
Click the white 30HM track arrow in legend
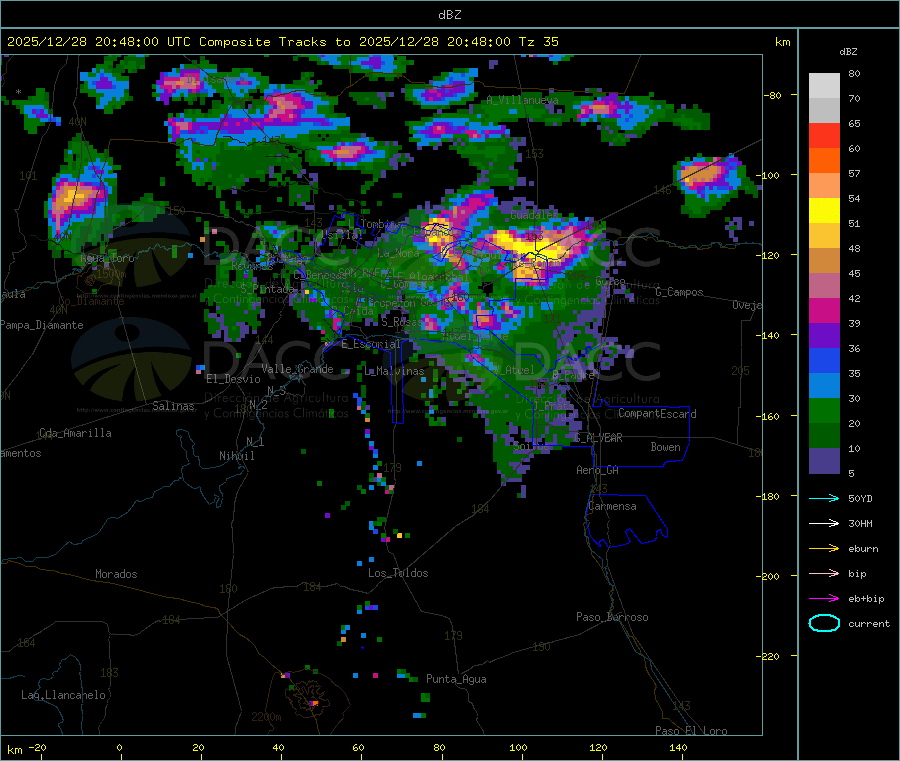pos(824,523)
